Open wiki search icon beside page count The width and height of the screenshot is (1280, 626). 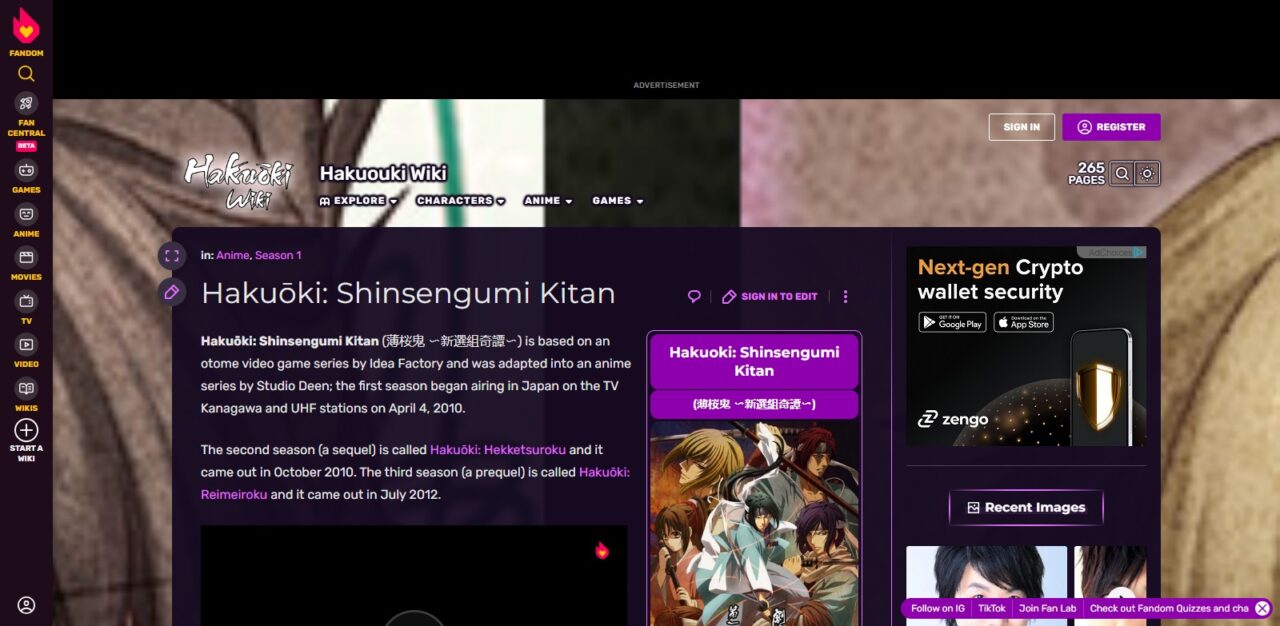click(1122, 173)
